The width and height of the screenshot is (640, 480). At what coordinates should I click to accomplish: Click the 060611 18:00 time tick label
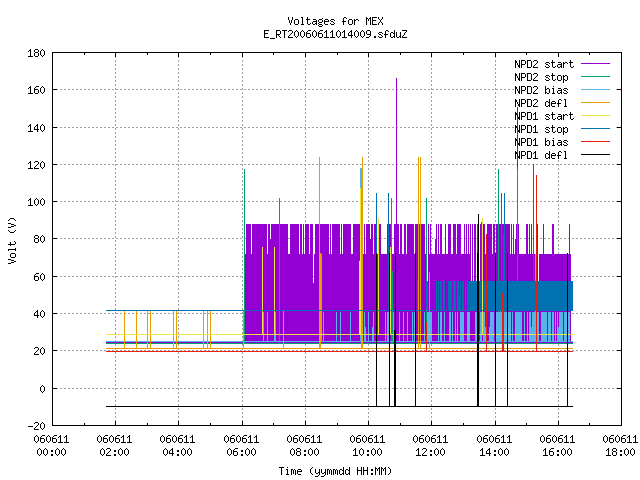click(620, 446)
